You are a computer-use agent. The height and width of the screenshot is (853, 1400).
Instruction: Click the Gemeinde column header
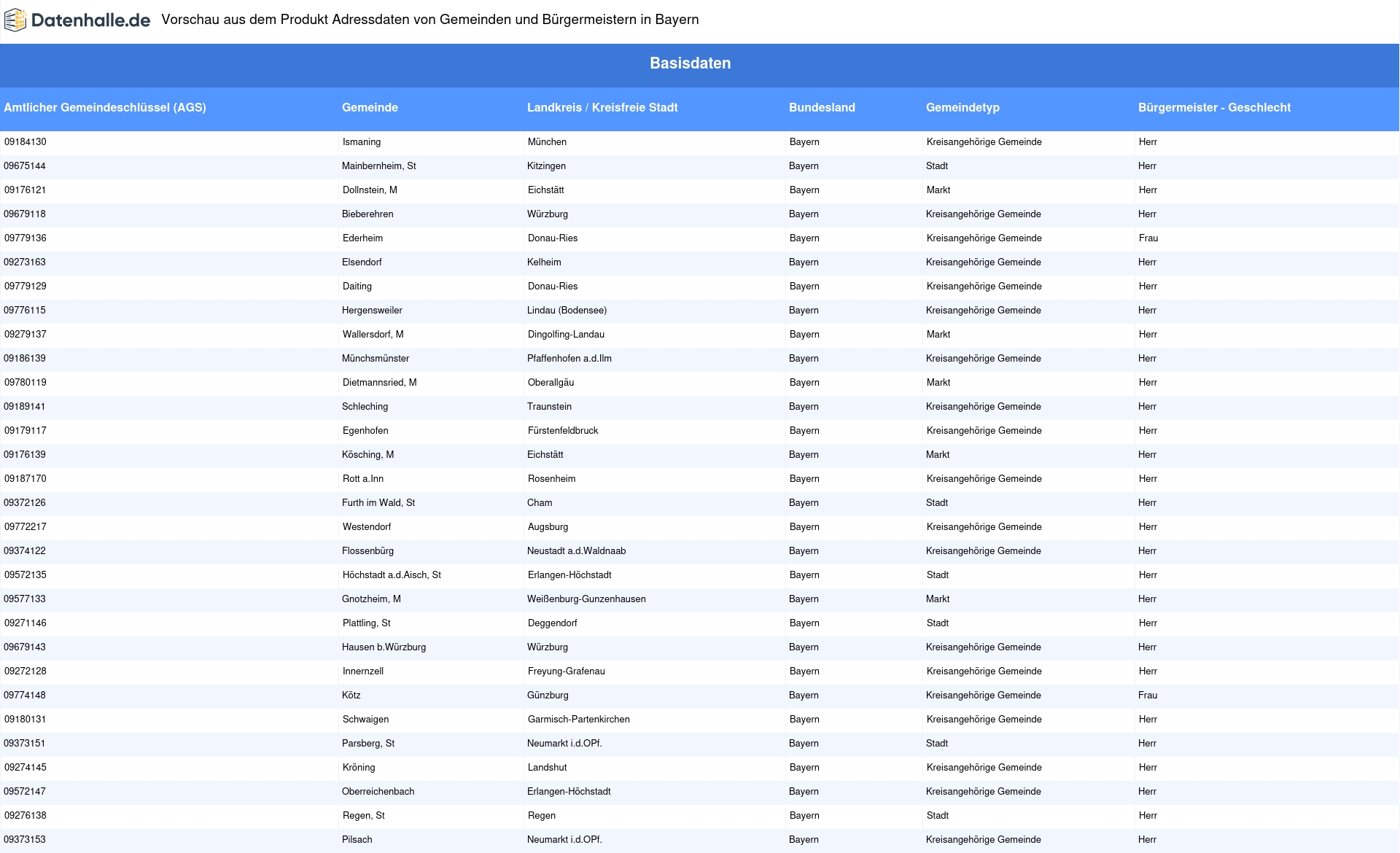click(370, 107)
